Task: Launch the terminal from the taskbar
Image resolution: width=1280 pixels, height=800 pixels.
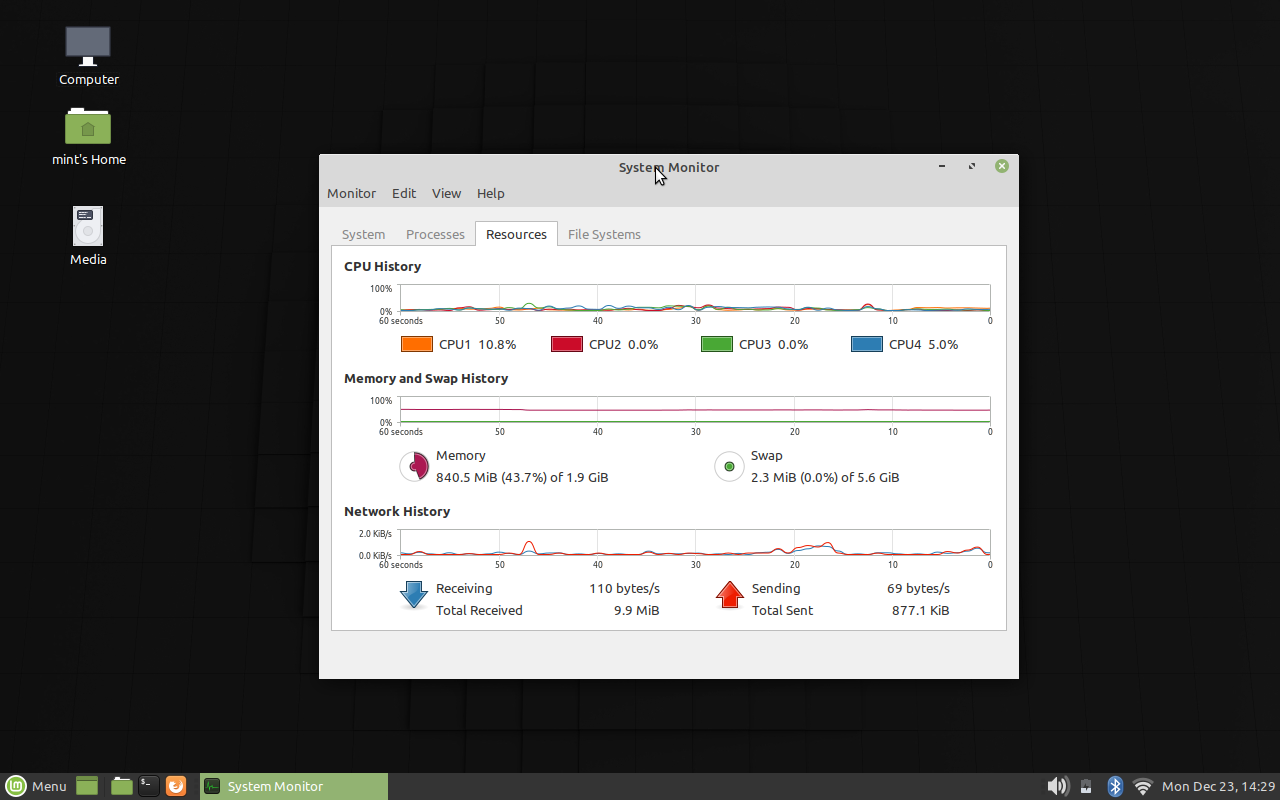Action: pyautogui.click(x=148, y=786)
